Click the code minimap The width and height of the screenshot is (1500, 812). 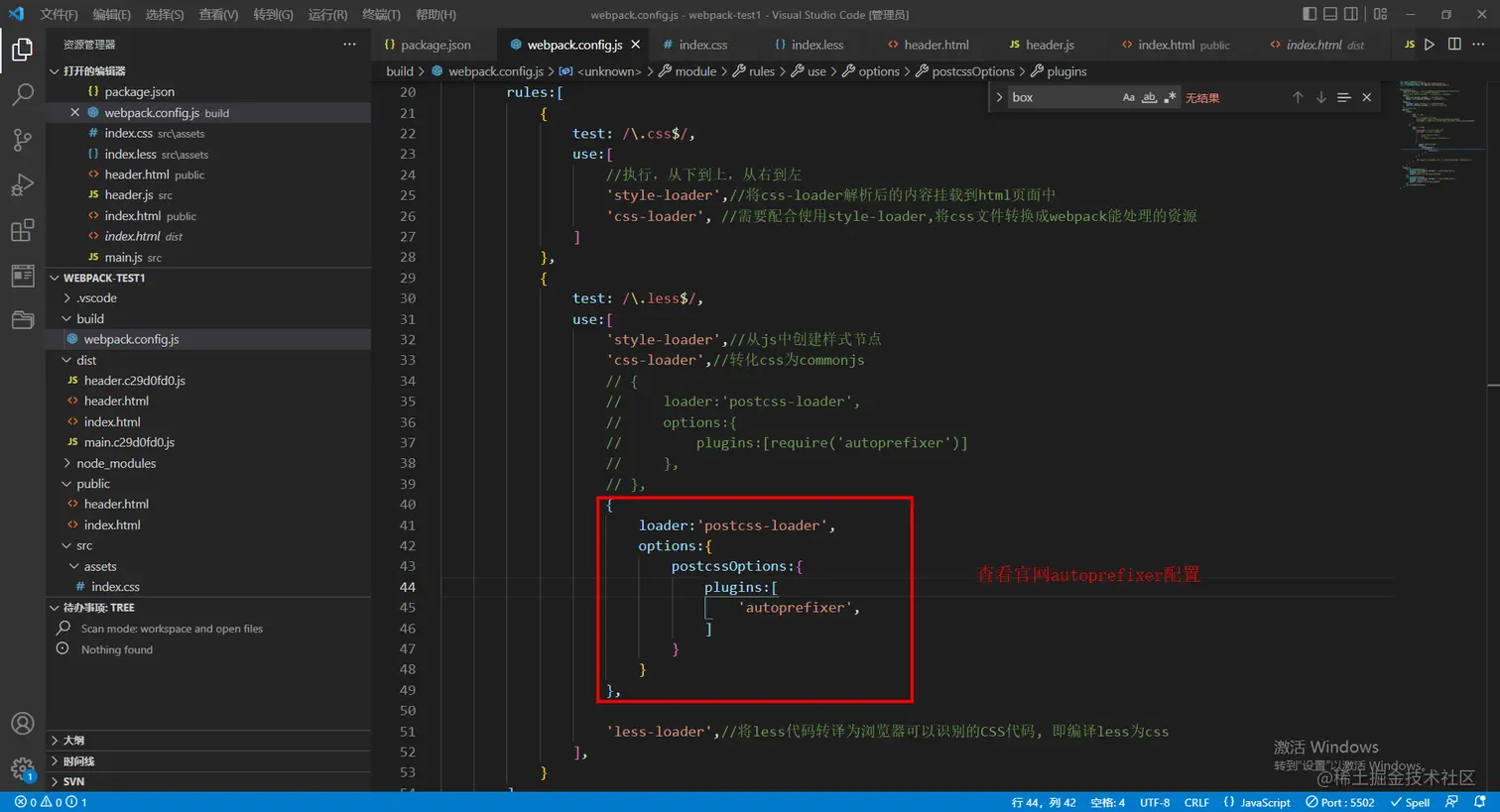point(1441,134)
